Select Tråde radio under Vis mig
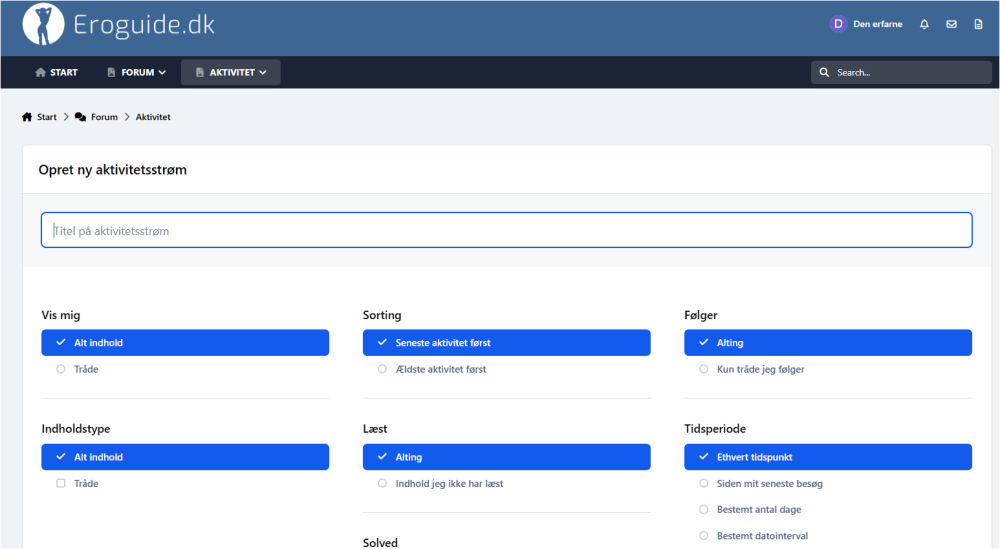The height and width of the screenshot is (549, 1000). (x=61, y=369)
